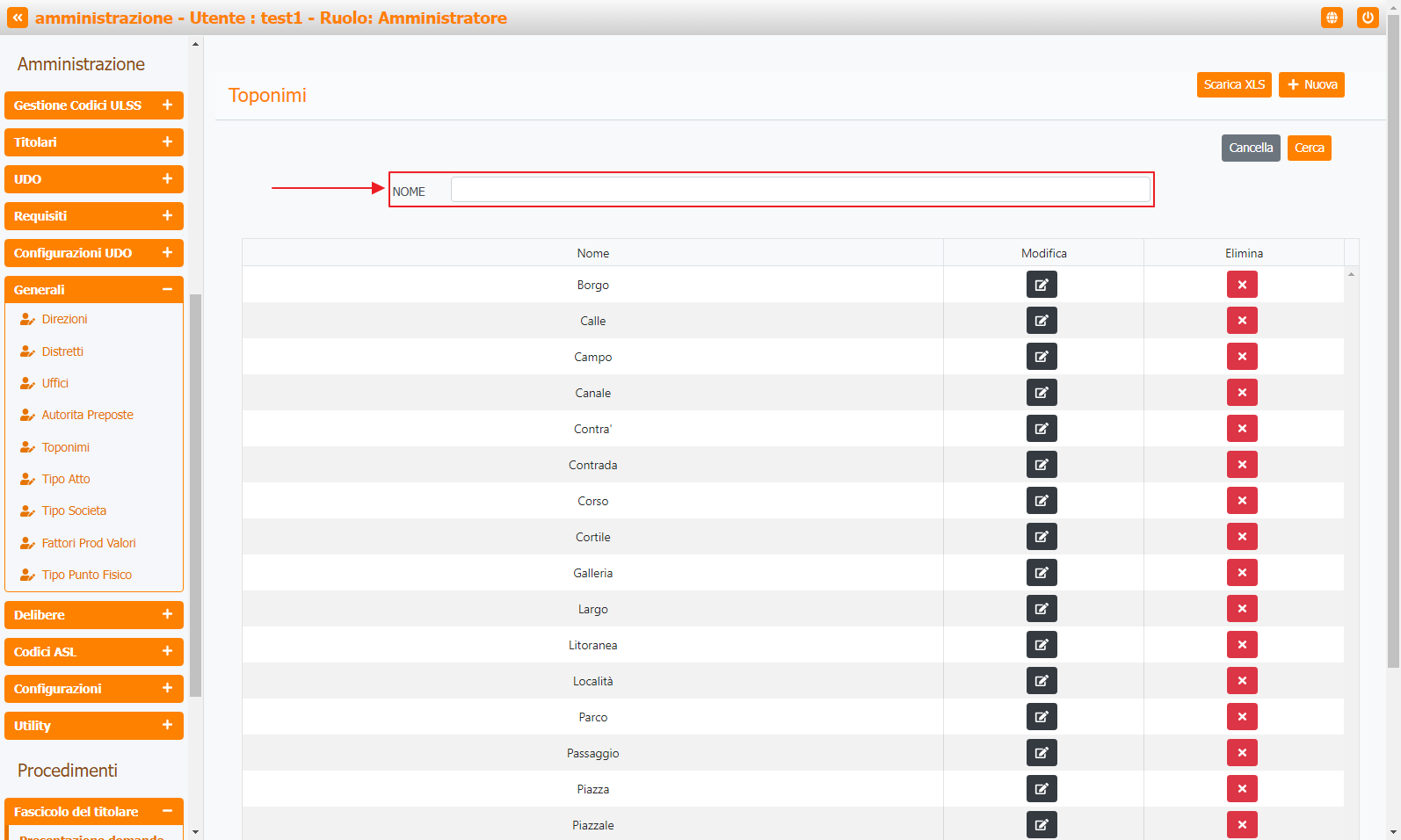This screenshot has height=840, width=1401.
Task: Download the list via Scarica XLS
Action: [1233, 85]
